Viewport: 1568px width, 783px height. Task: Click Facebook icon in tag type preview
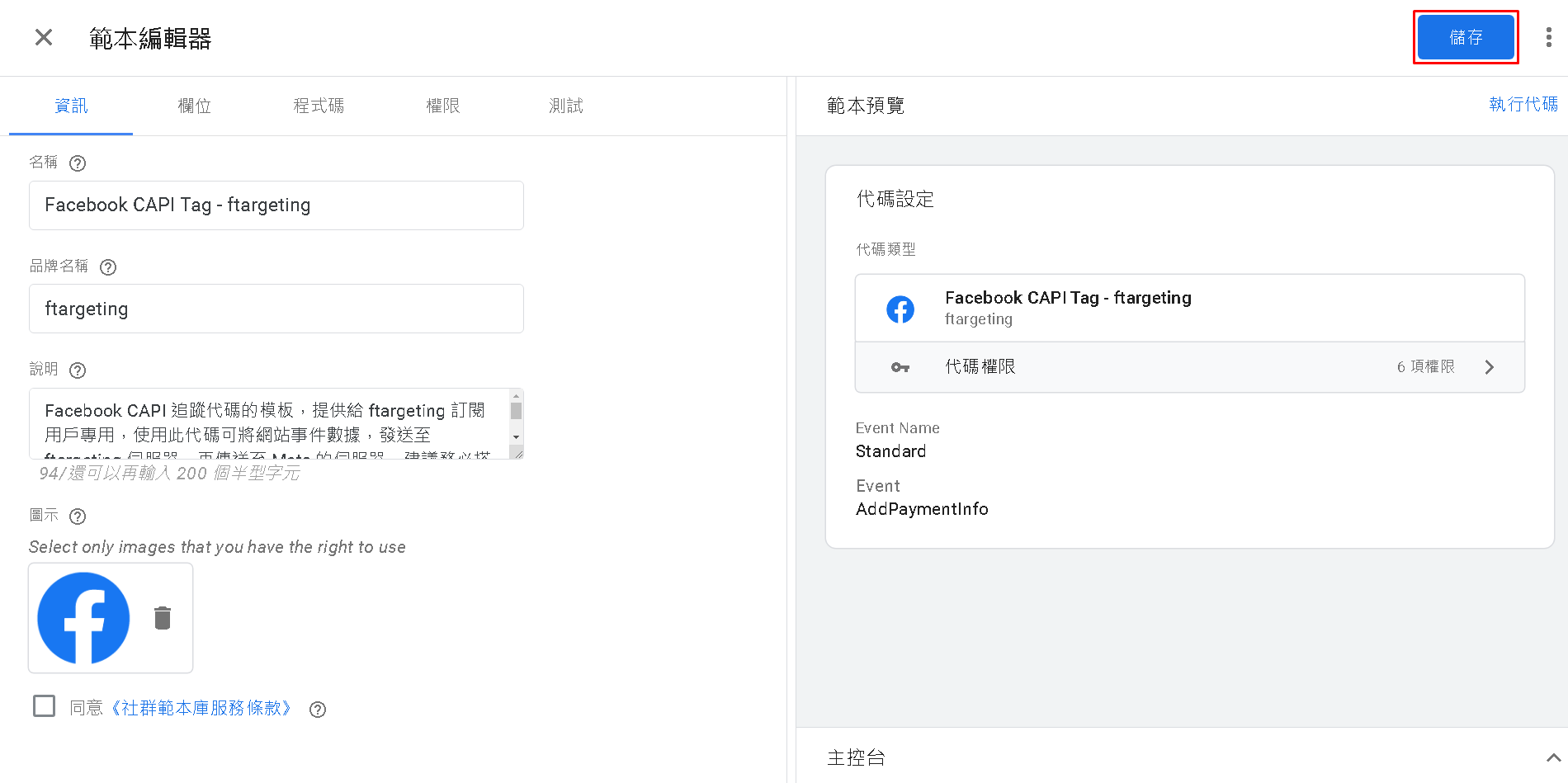(900, 309)
